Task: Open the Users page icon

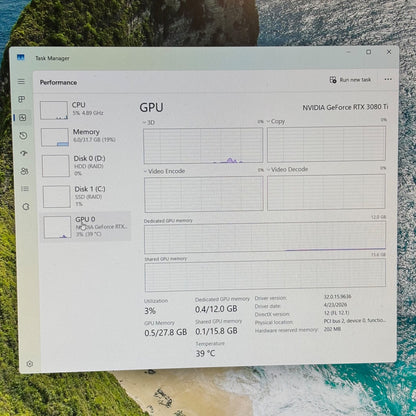Action: coord(24,171)
